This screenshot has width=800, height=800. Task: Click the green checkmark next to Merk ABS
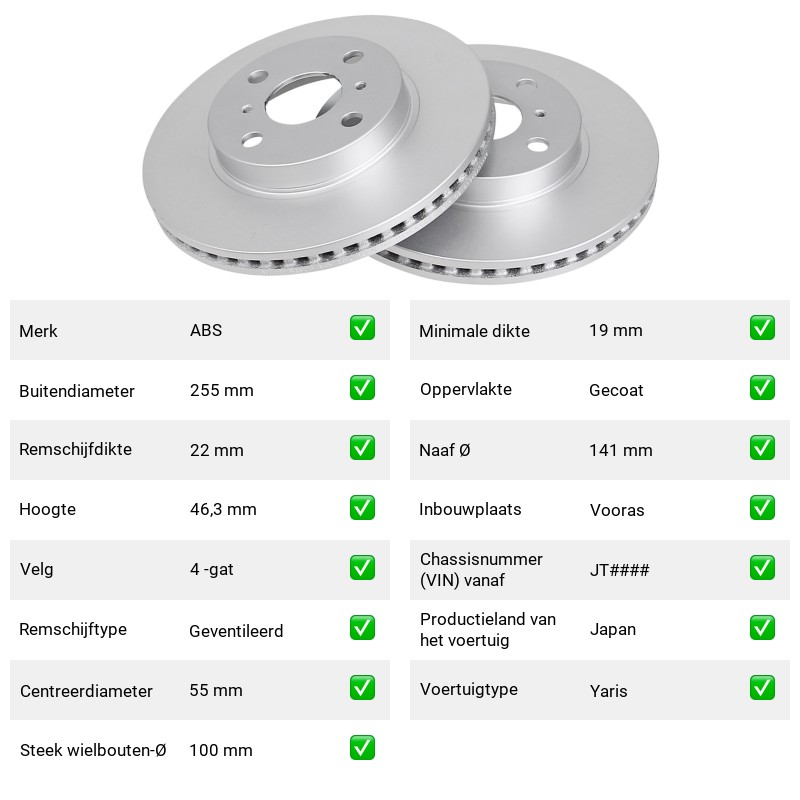[x=362, y=328]
